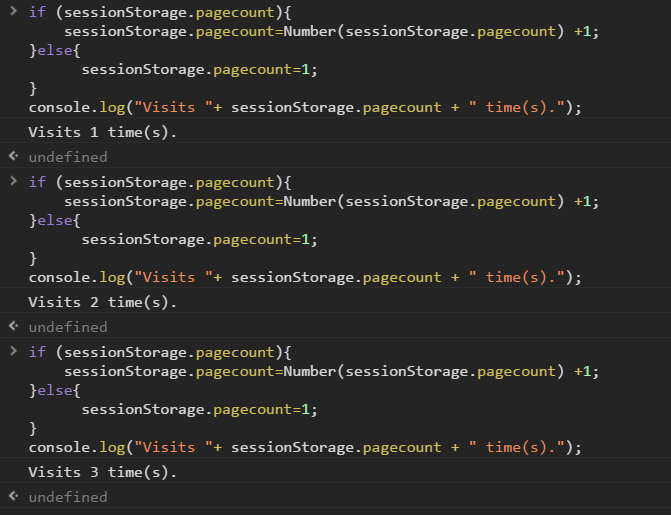Viewport: 671px width, 515px height.
Task: Select the "Visits 2 time(s)." output line
Action: pos(102,302)
